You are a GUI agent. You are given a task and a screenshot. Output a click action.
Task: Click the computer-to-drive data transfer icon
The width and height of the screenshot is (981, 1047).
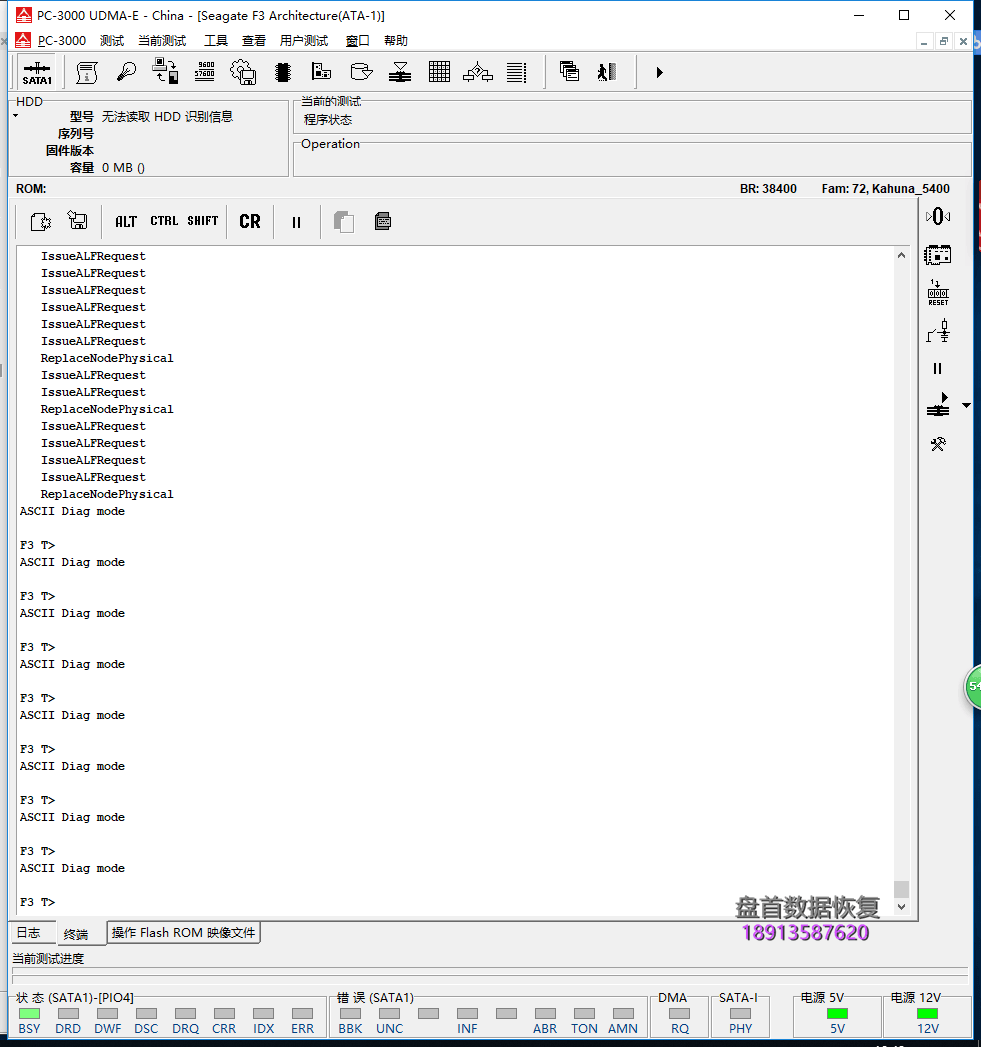[x=165, y=71]
